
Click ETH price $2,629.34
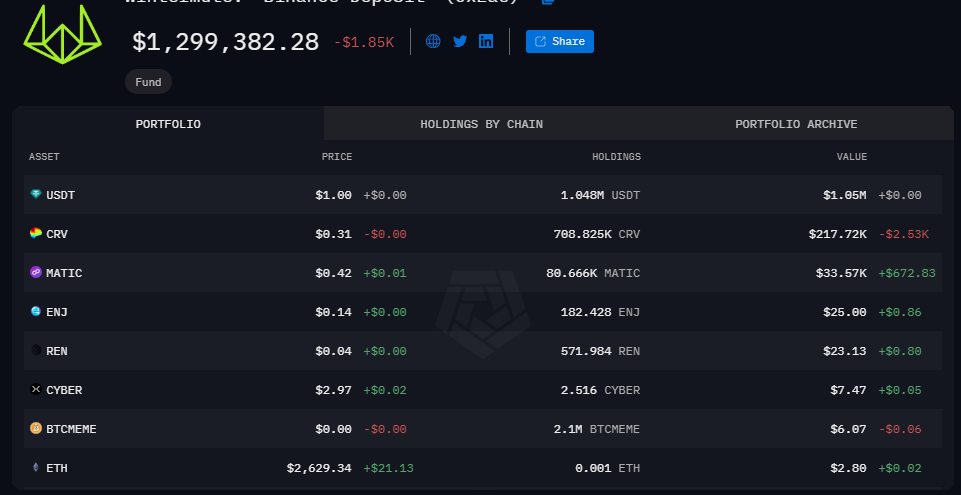[319, 469]
